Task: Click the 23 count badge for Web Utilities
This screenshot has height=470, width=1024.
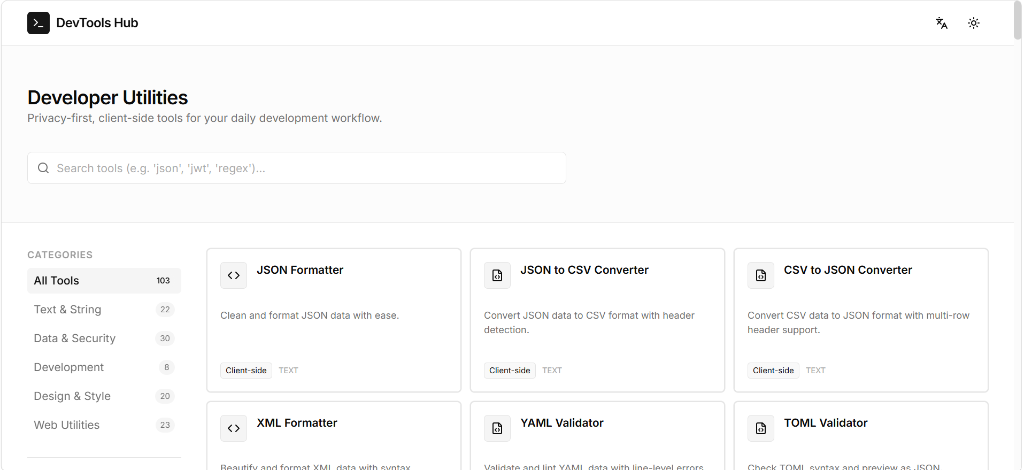Action: coord(165,425)
